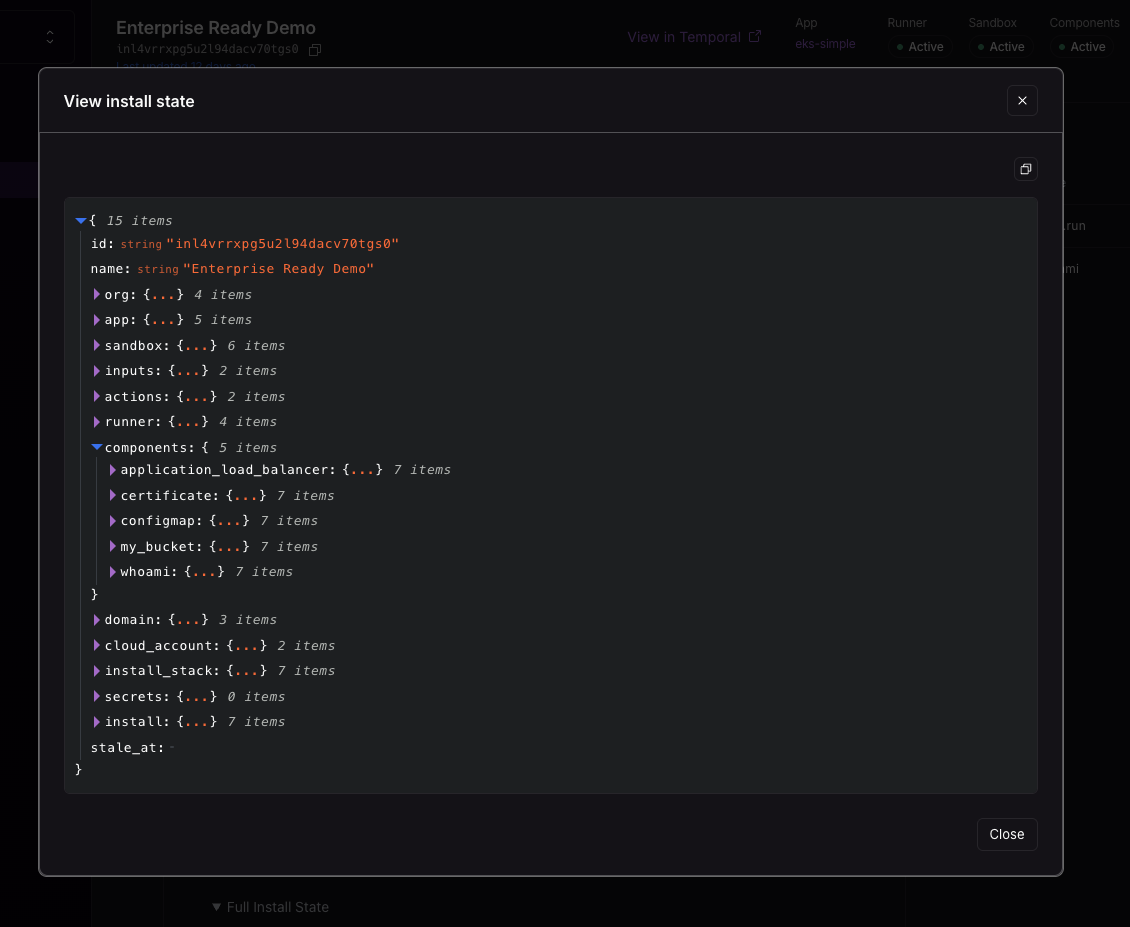Click the Sandbox Active status badge

pyautogui.click(x=1001, y=47)
